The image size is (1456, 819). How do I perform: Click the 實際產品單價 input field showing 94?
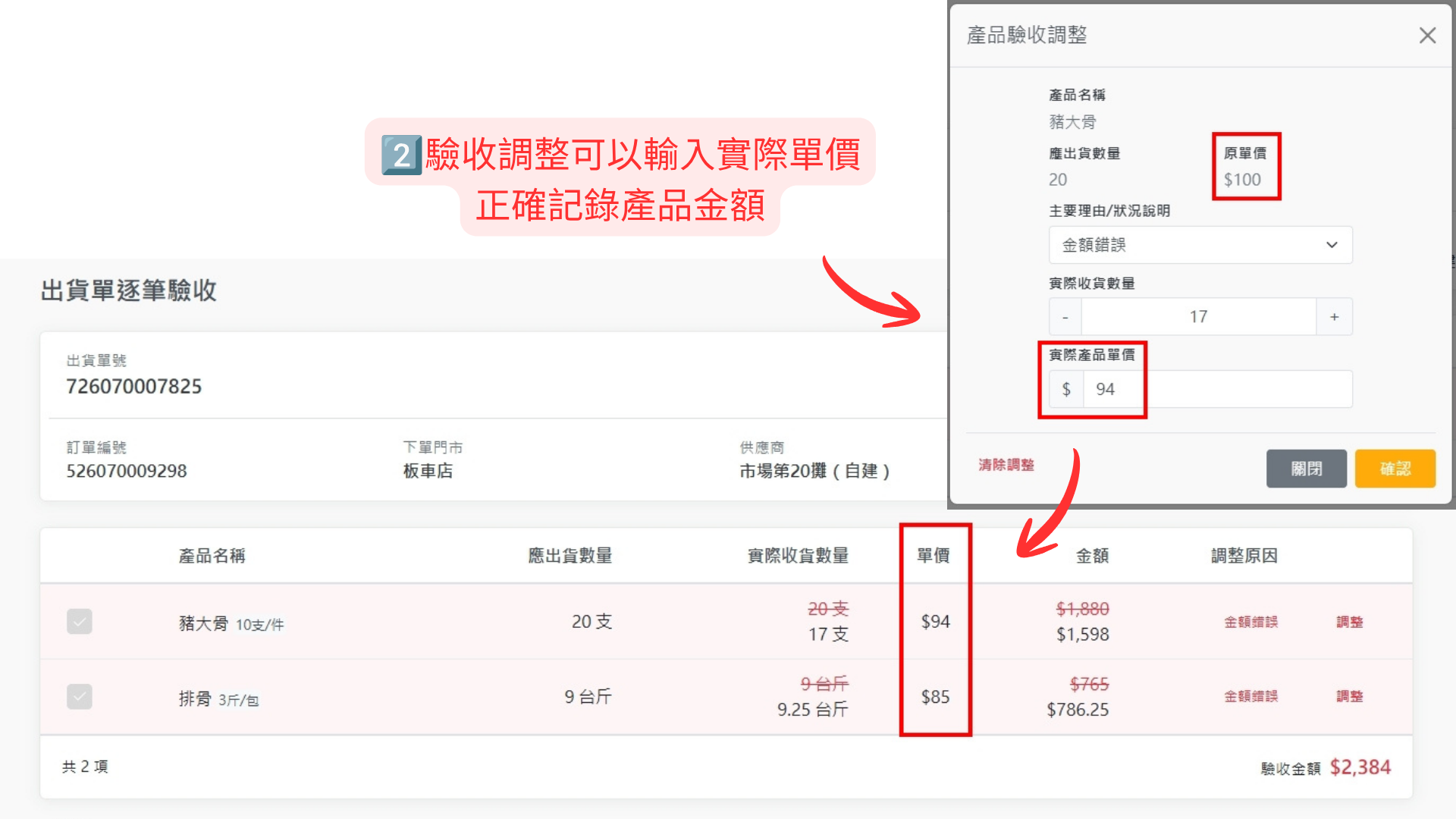1217,389
